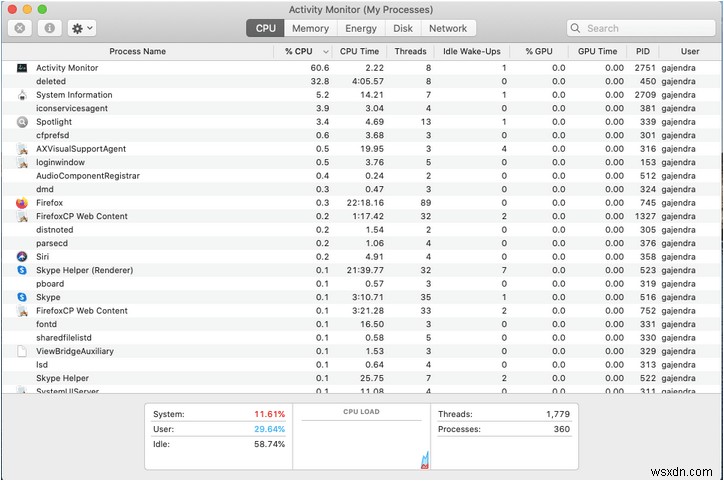
Task: Click the Threads count 1,779
Action: tap(558, 414)
